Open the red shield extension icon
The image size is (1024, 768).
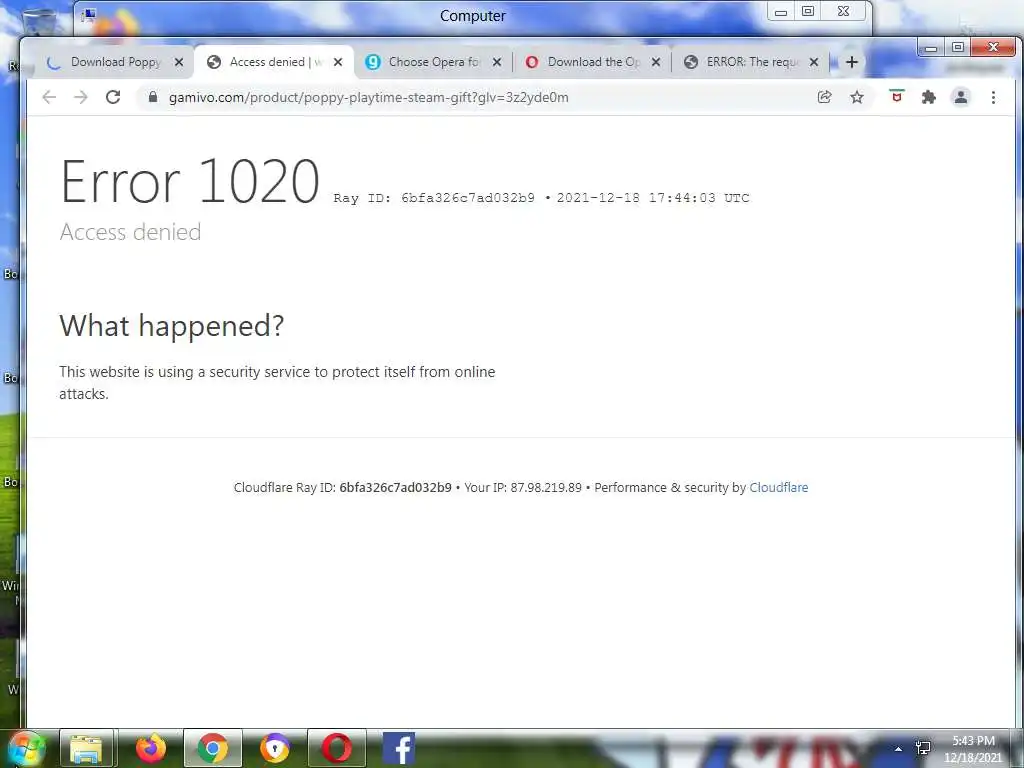[897, 97]
